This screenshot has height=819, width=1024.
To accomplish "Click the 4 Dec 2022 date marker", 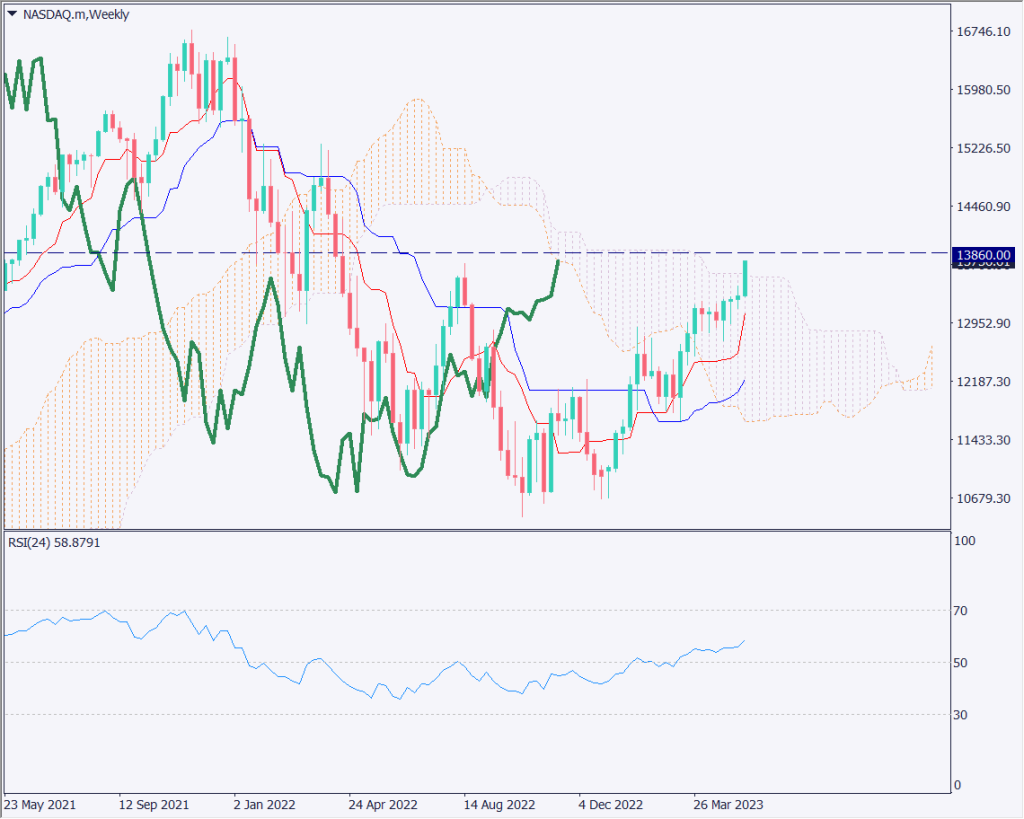I will (612, 804).
